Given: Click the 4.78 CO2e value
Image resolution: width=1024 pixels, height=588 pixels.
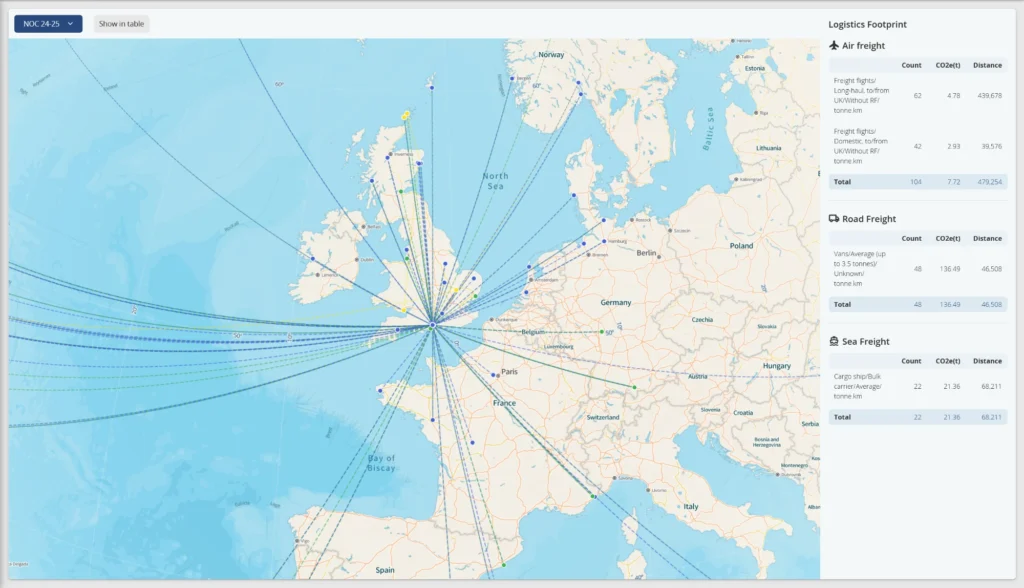Looking at the screenshot, I should click(953, 95).
